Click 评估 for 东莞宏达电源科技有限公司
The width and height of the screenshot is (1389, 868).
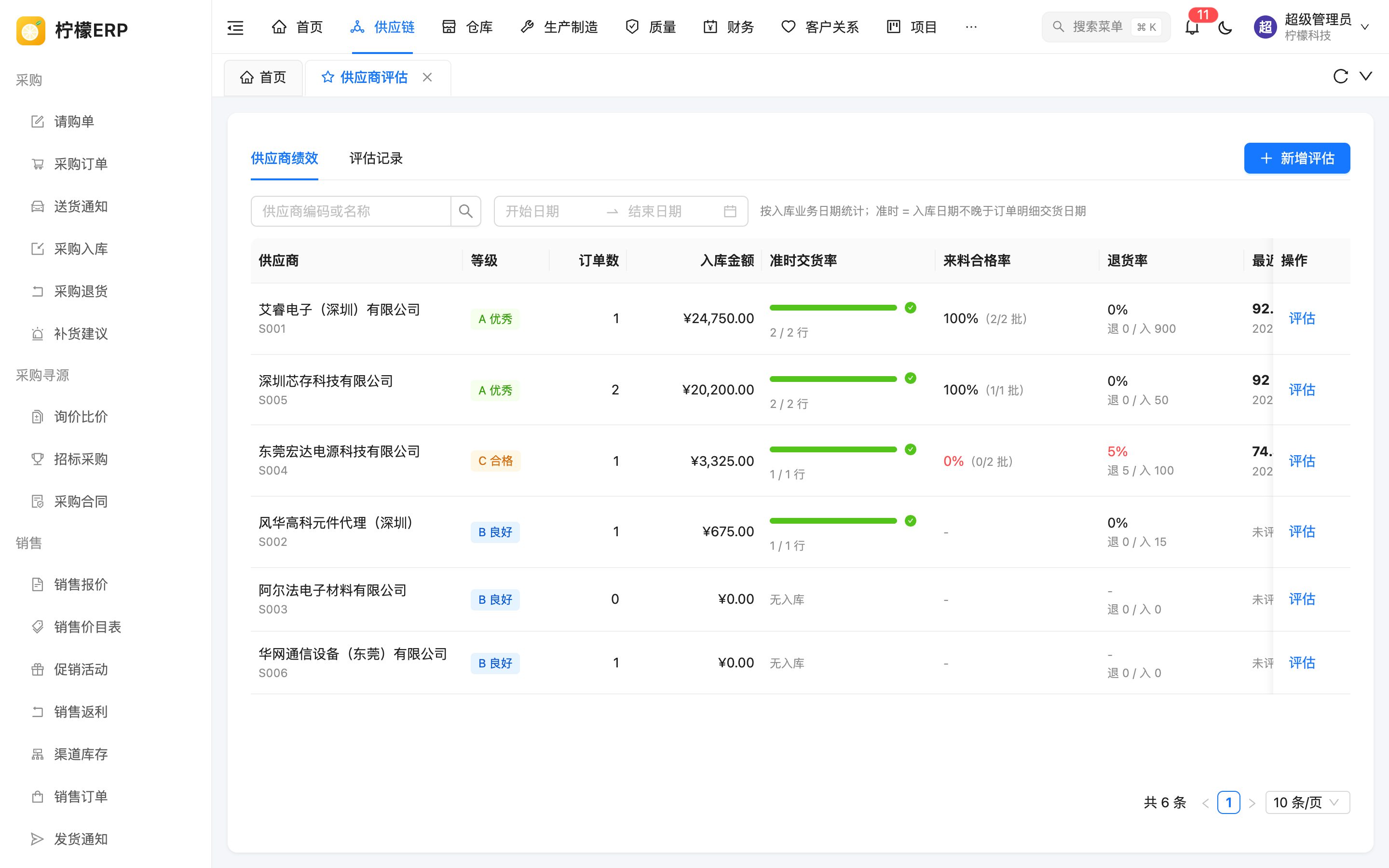click(1302, 461)
